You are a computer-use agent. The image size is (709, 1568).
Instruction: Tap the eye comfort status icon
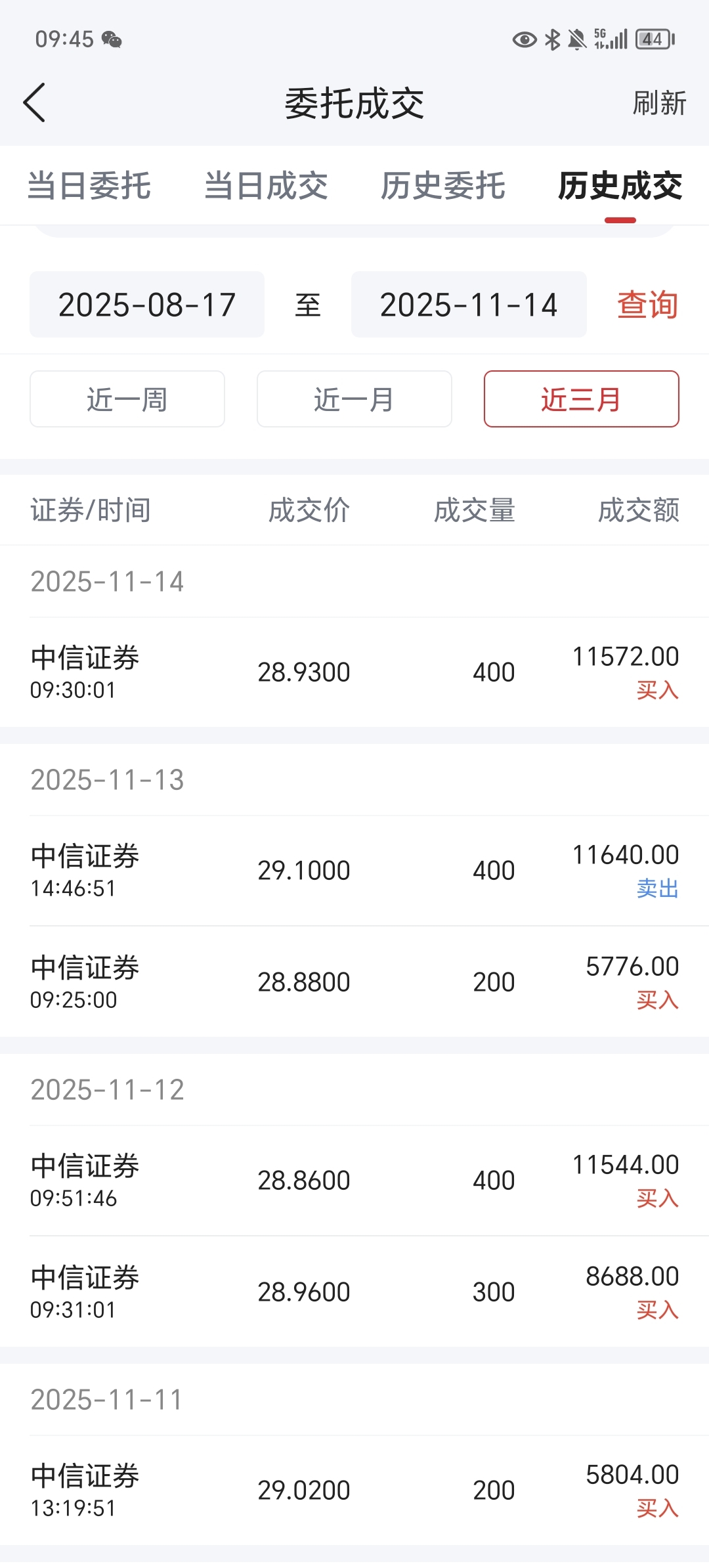pyautogui.click(x=524, y=40)
